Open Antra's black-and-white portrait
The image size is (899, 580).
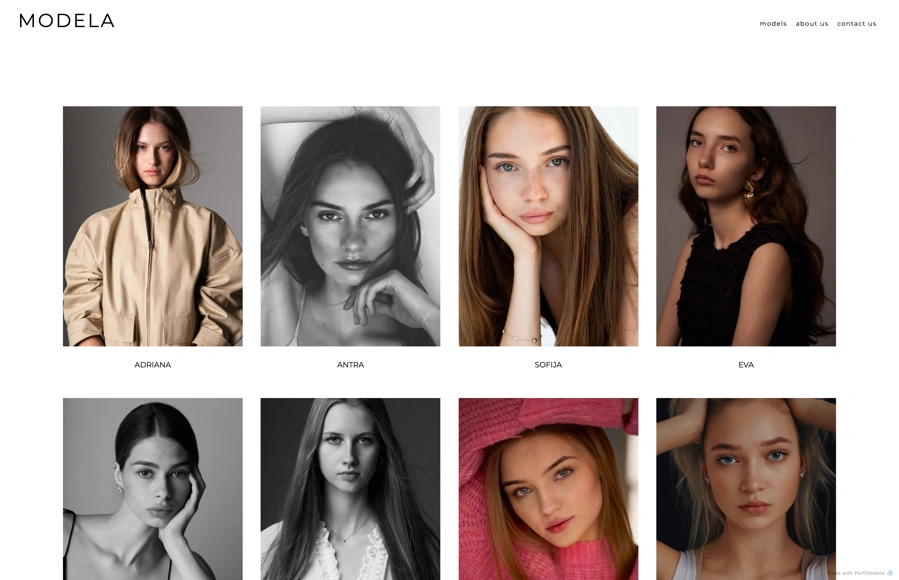click(x=350, y=226)
